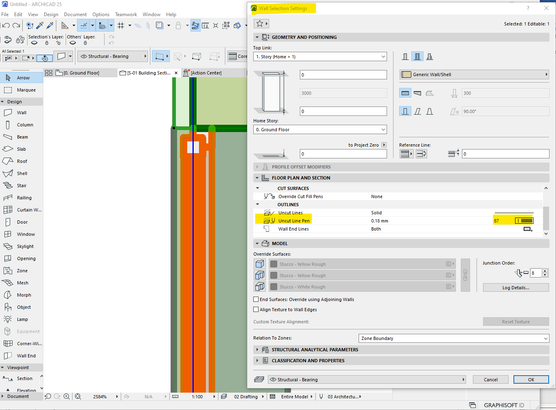556x410 pixels.
Task: Select the Railing tool
Action: (x=21, y=198)
